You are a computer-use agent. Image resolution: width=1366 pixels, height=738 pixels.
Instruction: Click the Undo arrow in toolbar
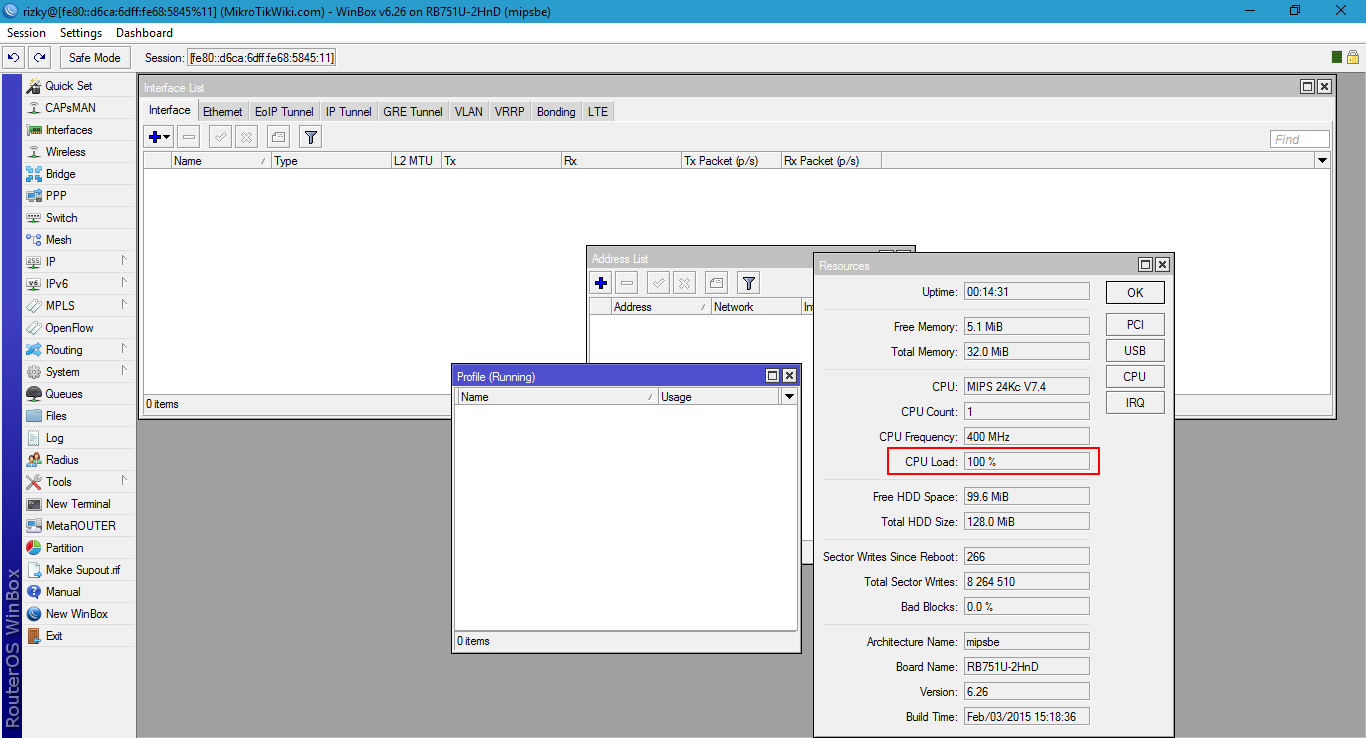click(x=14, y=58)
